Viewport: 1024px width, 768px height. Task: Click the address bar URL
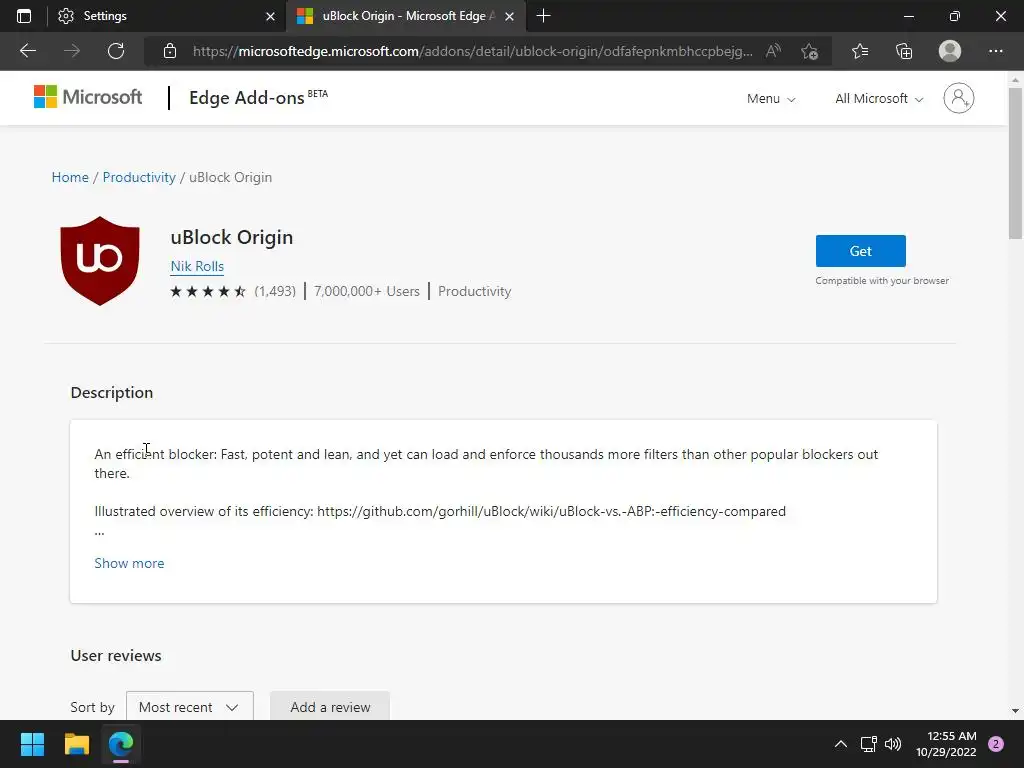pos(472,51)
